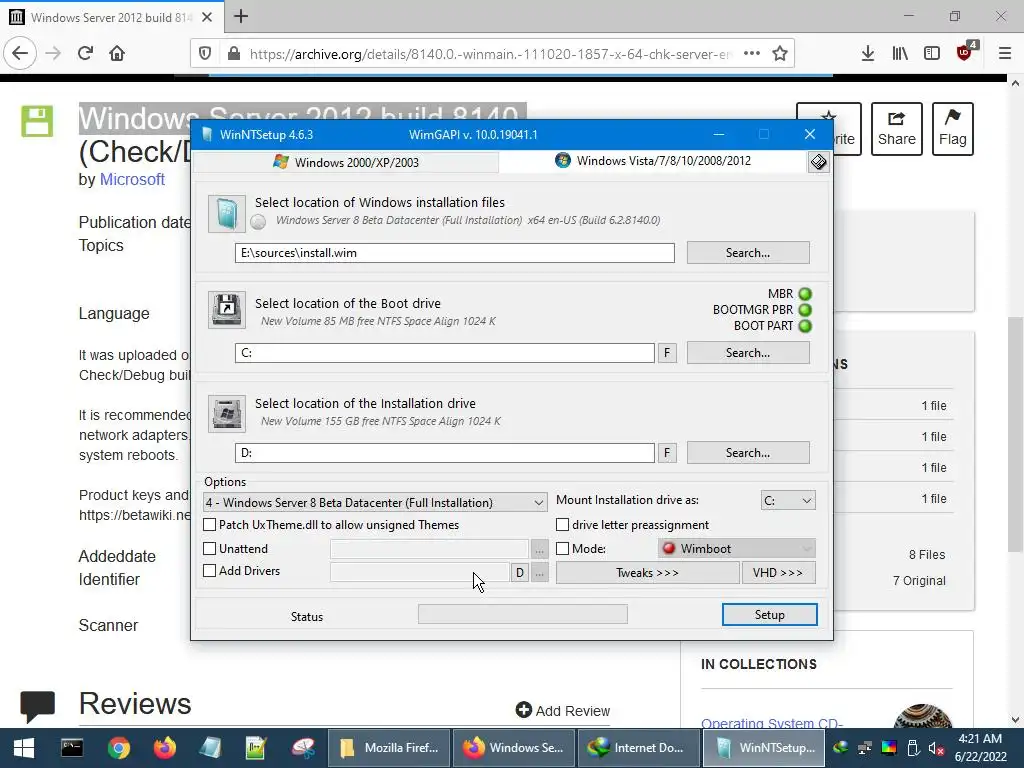Open the Windows edition selection dropdown
Screen dimensions: 1024x768
point(375,502)
